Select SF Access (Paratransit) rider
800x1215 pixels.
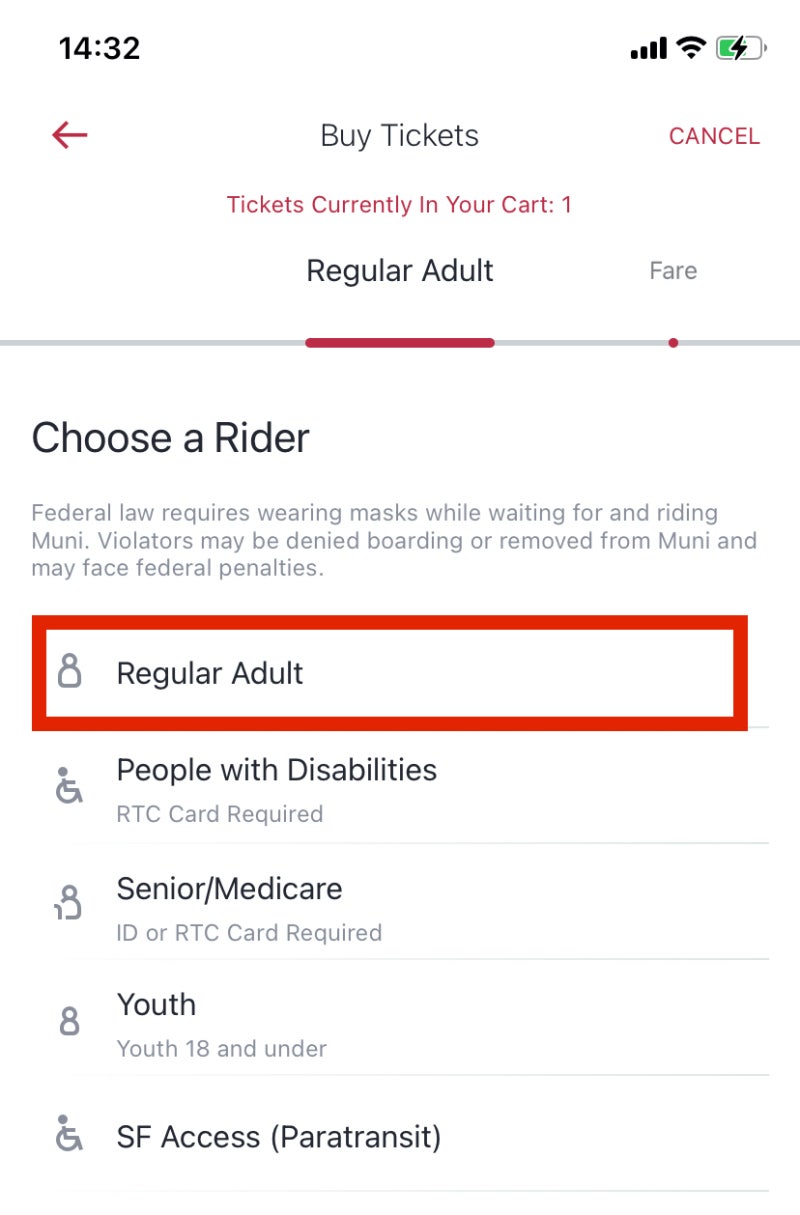point(400,1137)
